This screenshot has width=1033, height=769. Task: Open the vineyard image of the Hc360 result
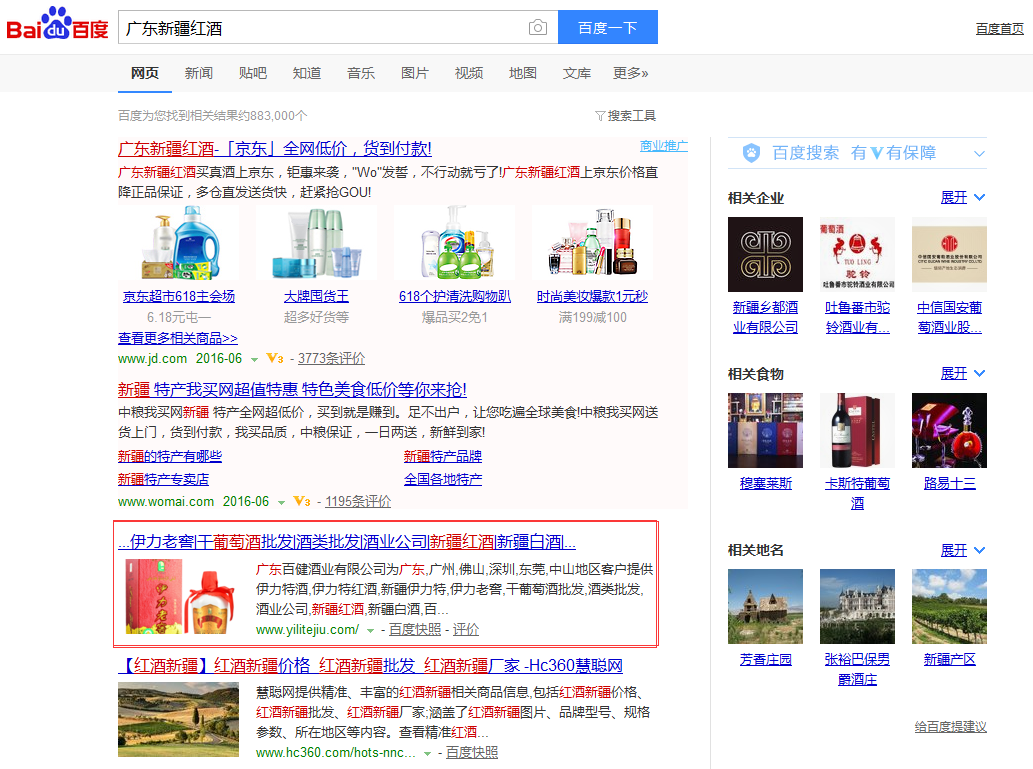[x=179, y=720]
